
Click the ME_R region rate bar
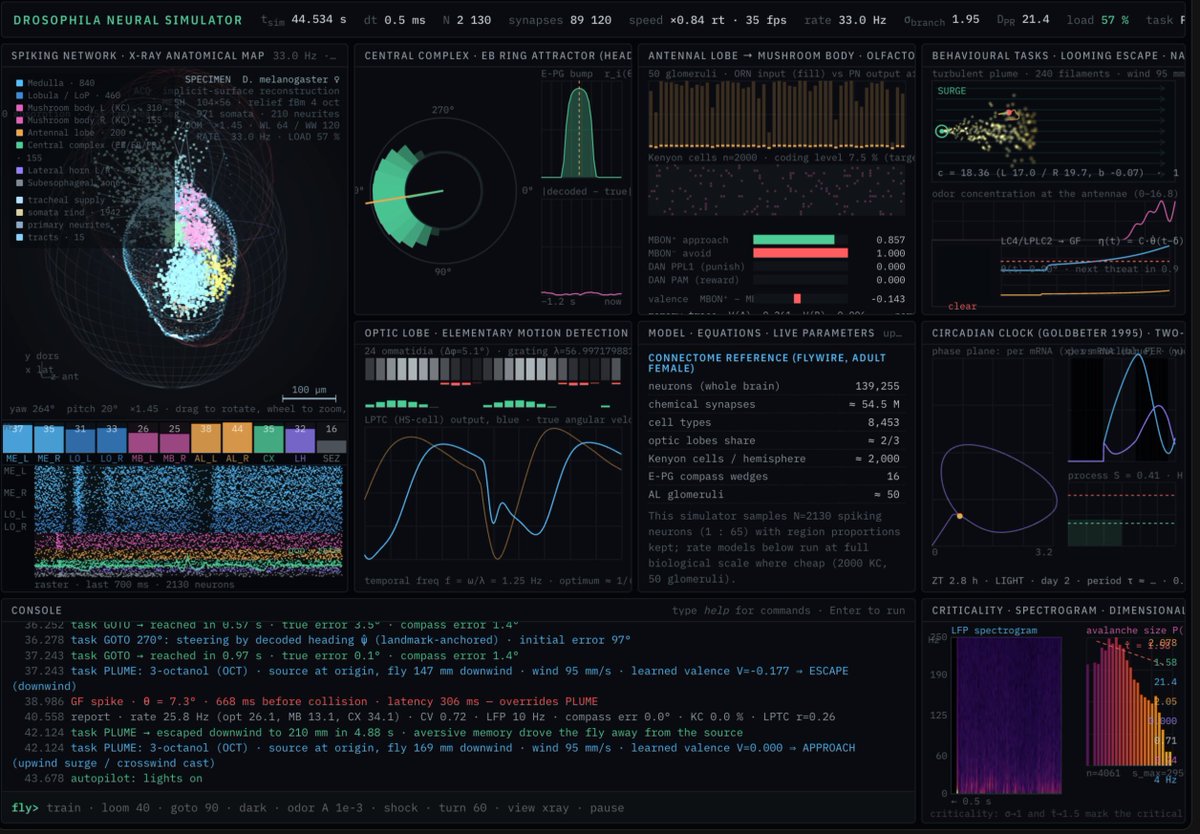(x=49, y=439)
